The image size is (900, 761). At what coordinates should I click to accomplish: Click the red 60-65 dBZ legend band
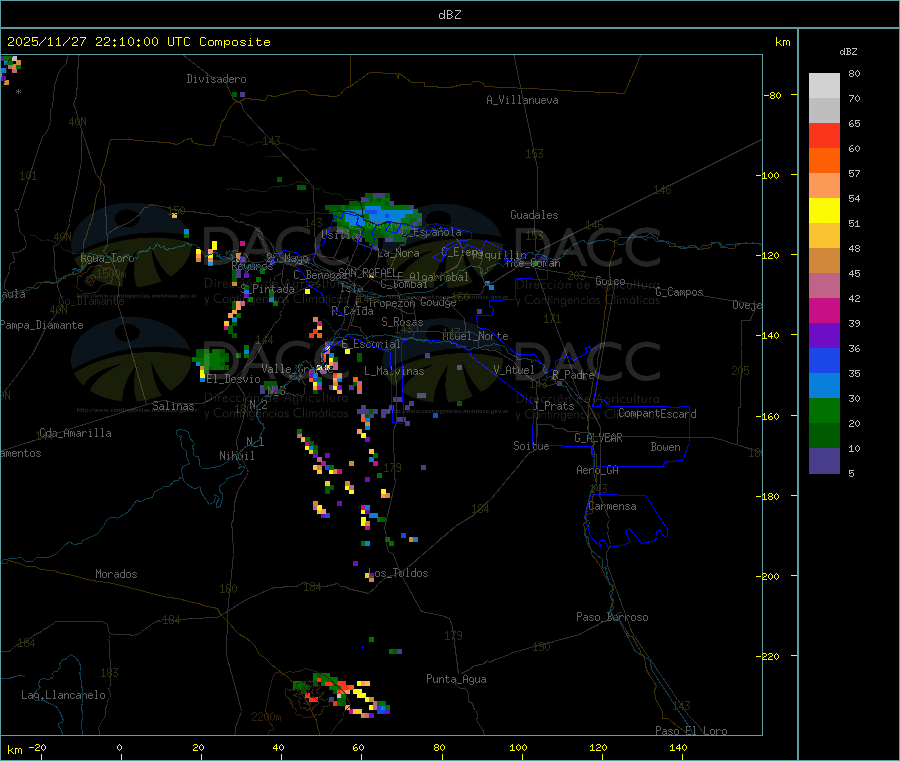pos(824,135)
